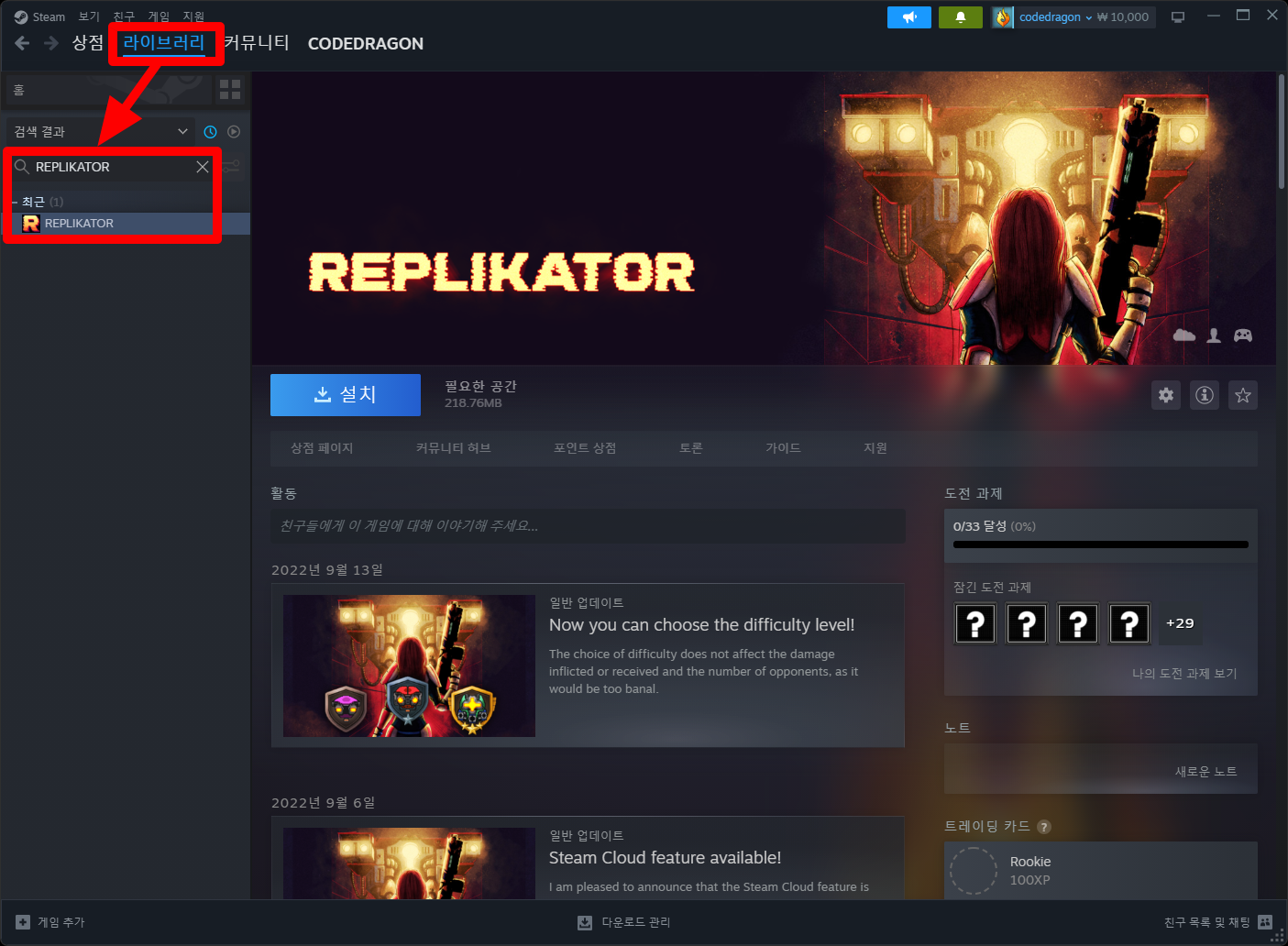Go forward with the right arrow

pyautogui.click(x=51, y=43)
